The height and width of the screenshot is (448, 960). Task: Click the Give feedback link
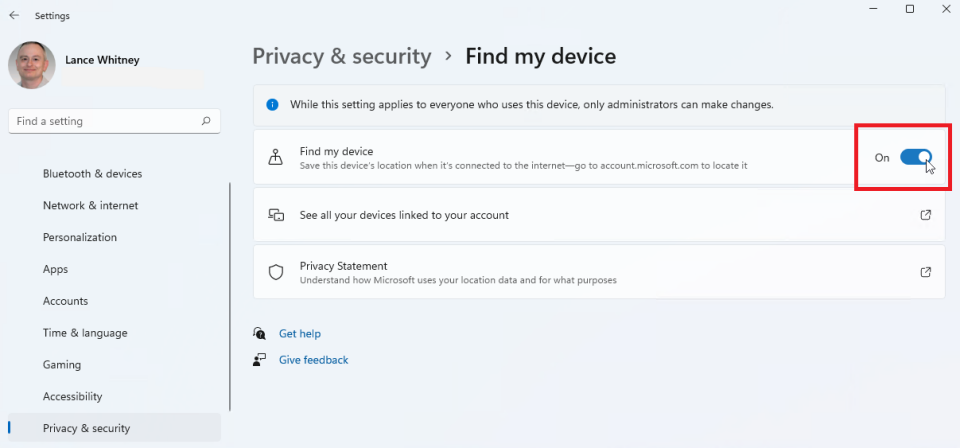coord(314,360)
